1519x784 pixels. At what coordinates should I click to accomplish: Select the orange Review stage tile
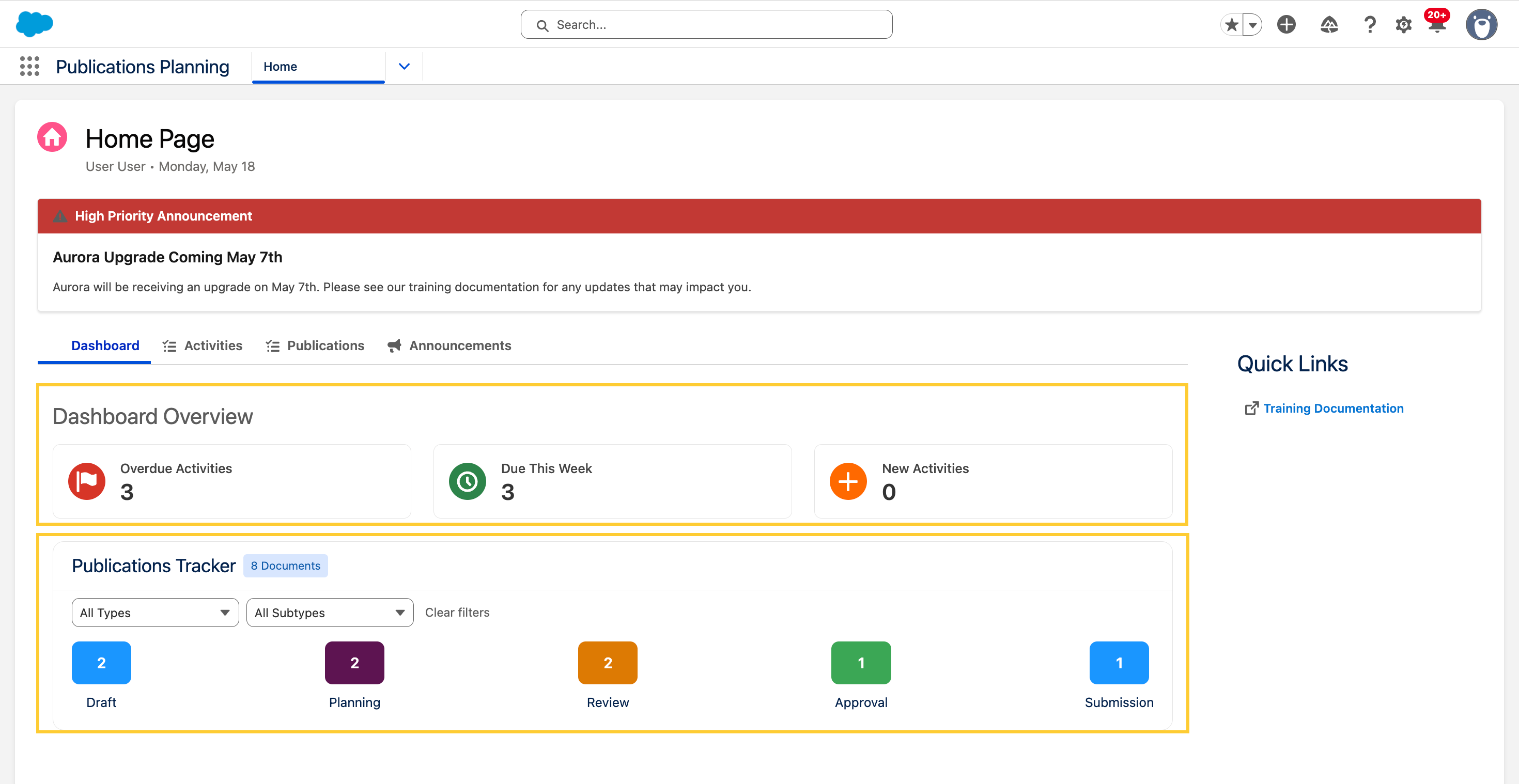608,663
